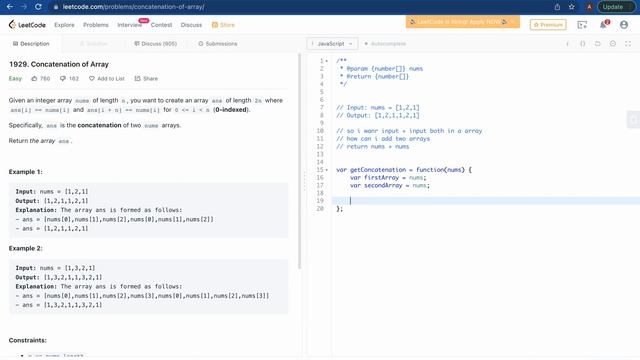Click the editor info icon
Screen dimensions: 640x360
click(x=567, y=44)
